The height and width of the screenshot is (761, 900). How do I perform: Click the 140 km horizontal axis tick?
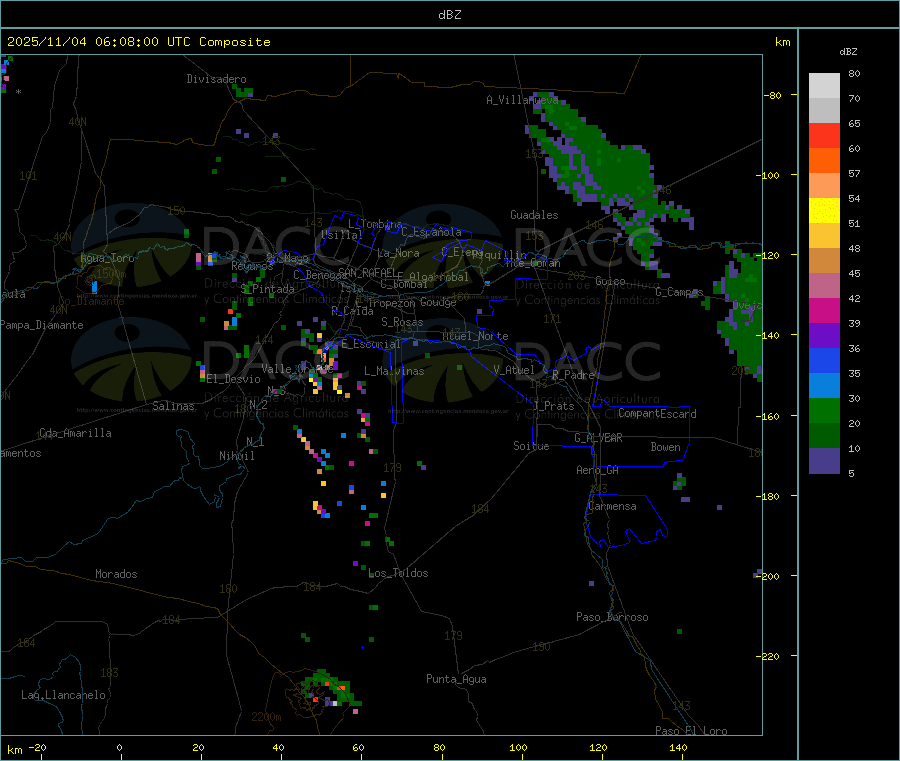click(x=678, y=747)
